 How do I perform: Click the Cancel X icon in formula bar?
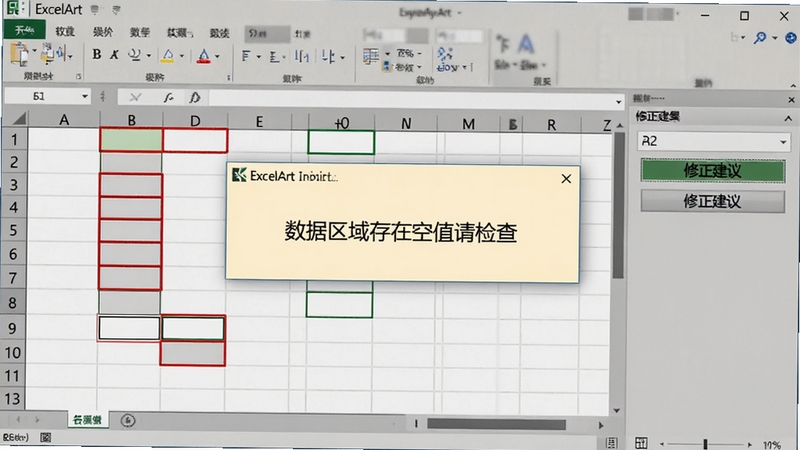click(135, 97)
